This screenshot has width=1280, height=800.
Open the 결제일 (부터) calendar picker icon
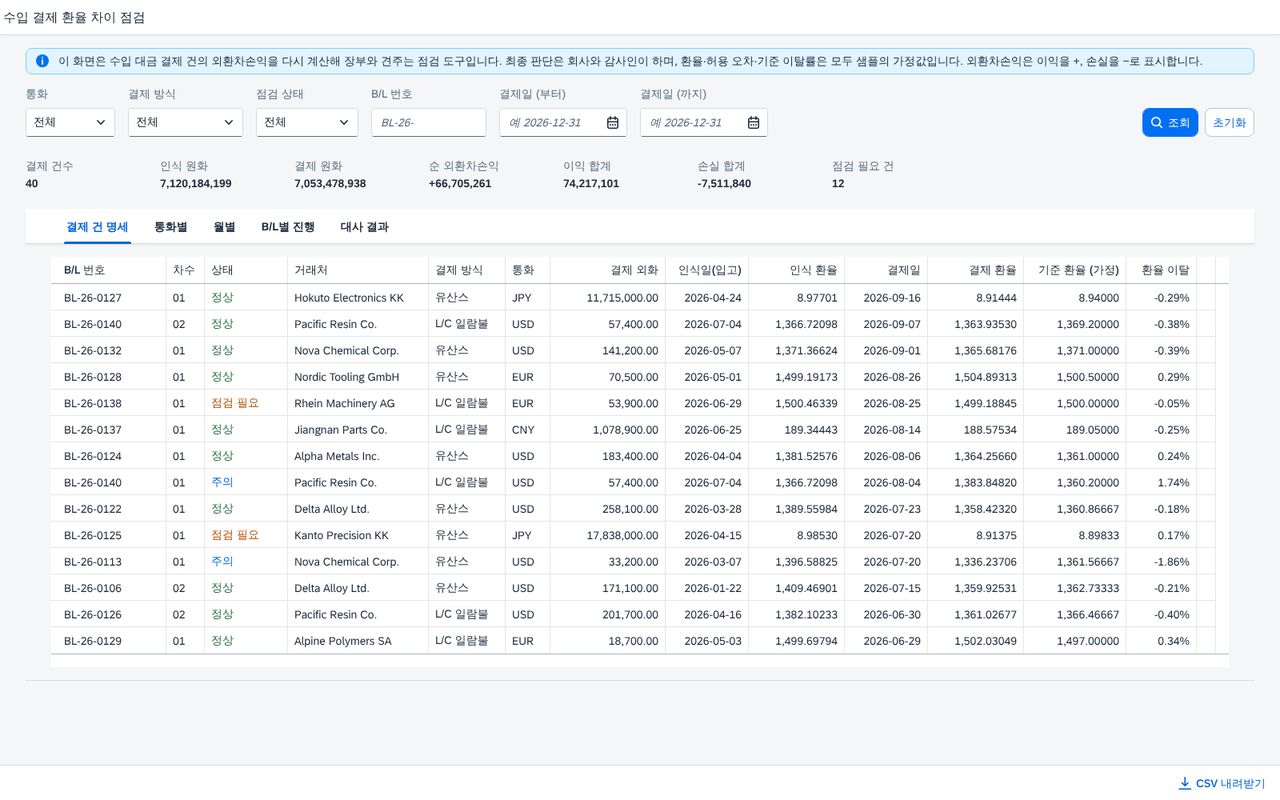pos(613,123)
